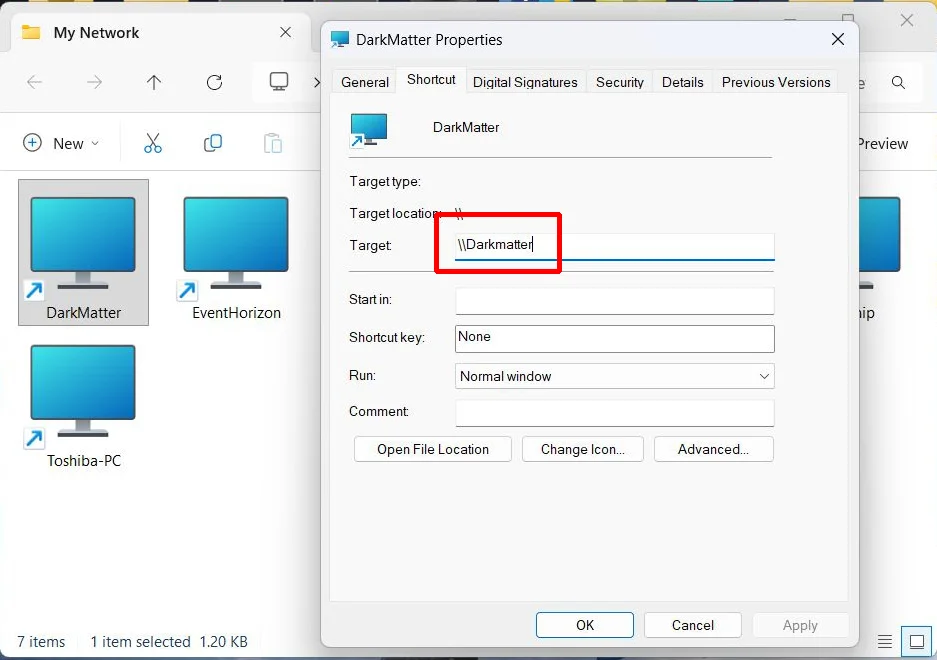Screen dimensions: 937x660
Task: Click the monitor icon in address bar
Action: click(x=278, y=81)
